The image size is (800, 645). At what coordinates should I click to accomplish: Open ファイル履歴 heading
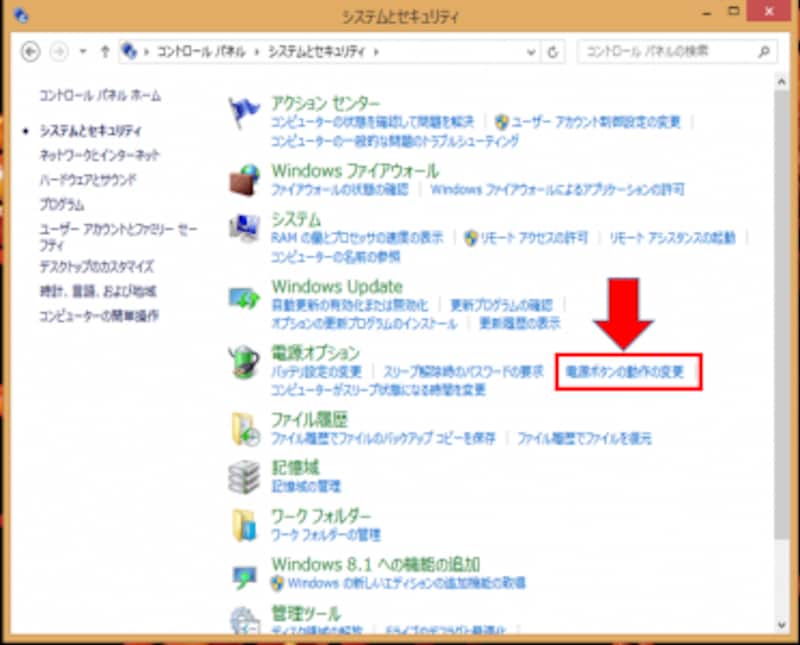(309, 419)
